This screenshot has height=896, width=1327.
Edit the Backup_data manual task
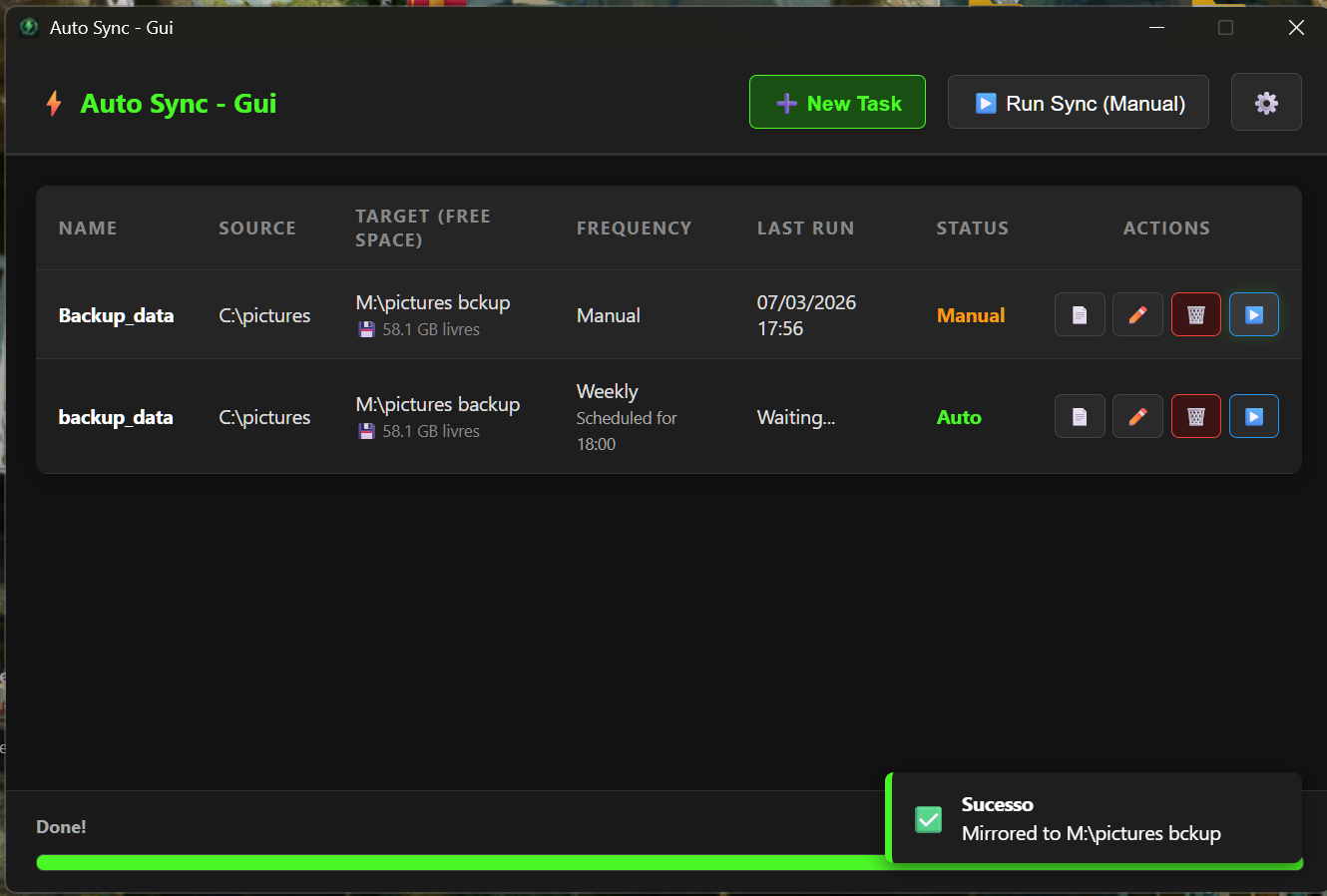coord(1137,315)
